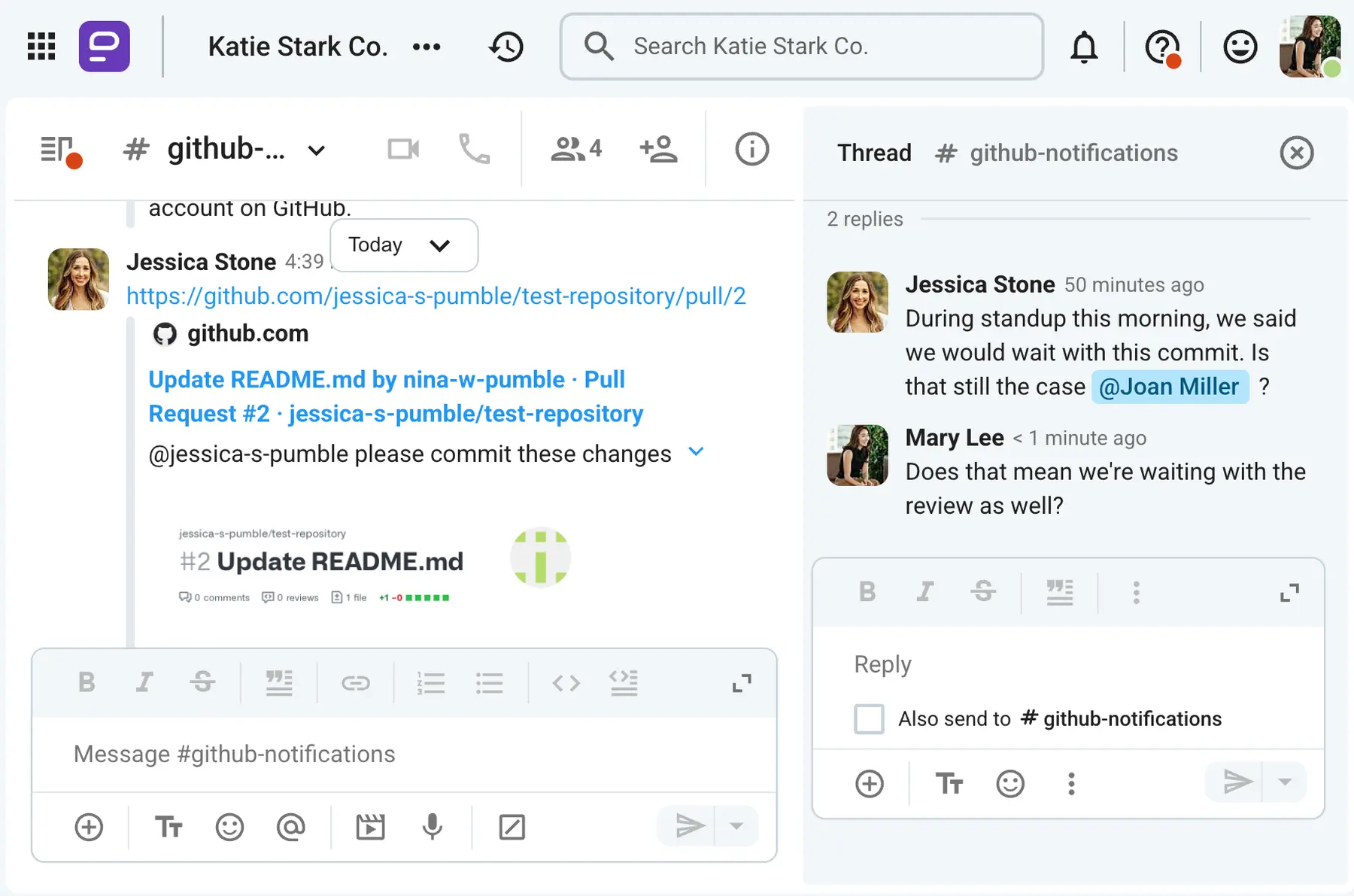Toggle strikethrough in thread reply editor
Image resolution: width=1354 pixels, height=896 pixels.
(x=983, y=592)
